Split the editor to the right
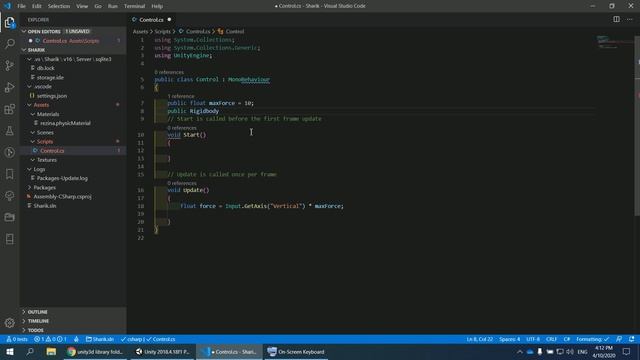640x360 pixels. pyautogui.click(x=616, y=19)
